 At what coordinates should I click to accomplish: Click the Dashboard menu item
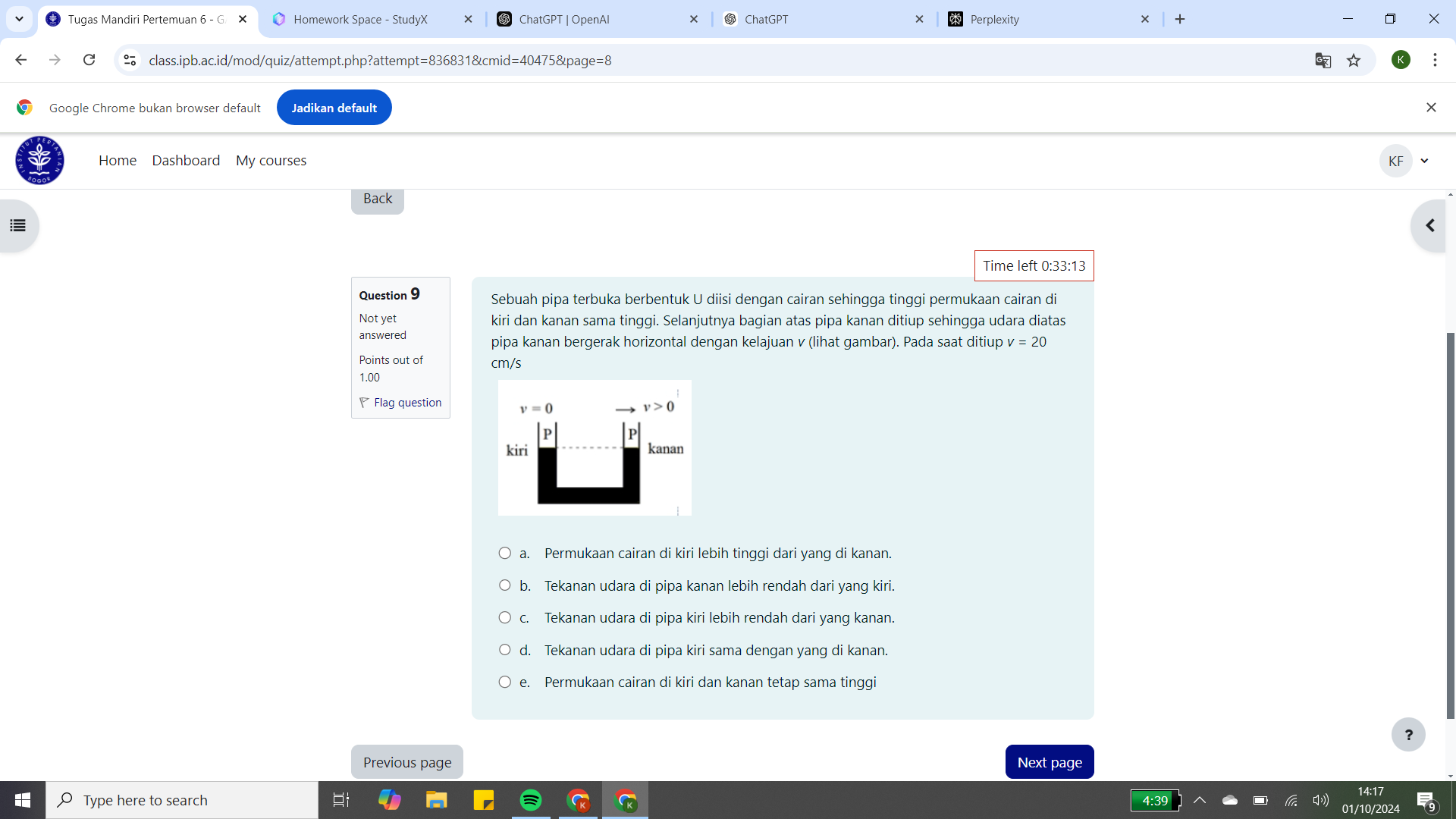[x=187, y=160]
